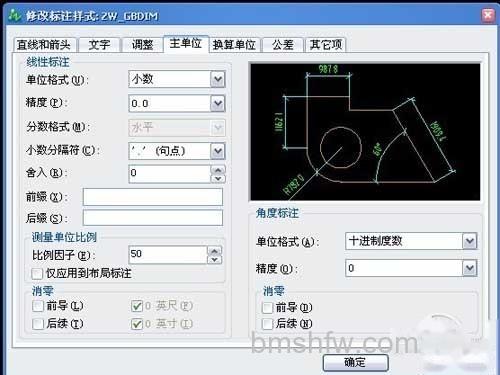500x375 pixels.
Task: Toggle angular 后续(N) checkbox
Action: click(x=268, y=324)
